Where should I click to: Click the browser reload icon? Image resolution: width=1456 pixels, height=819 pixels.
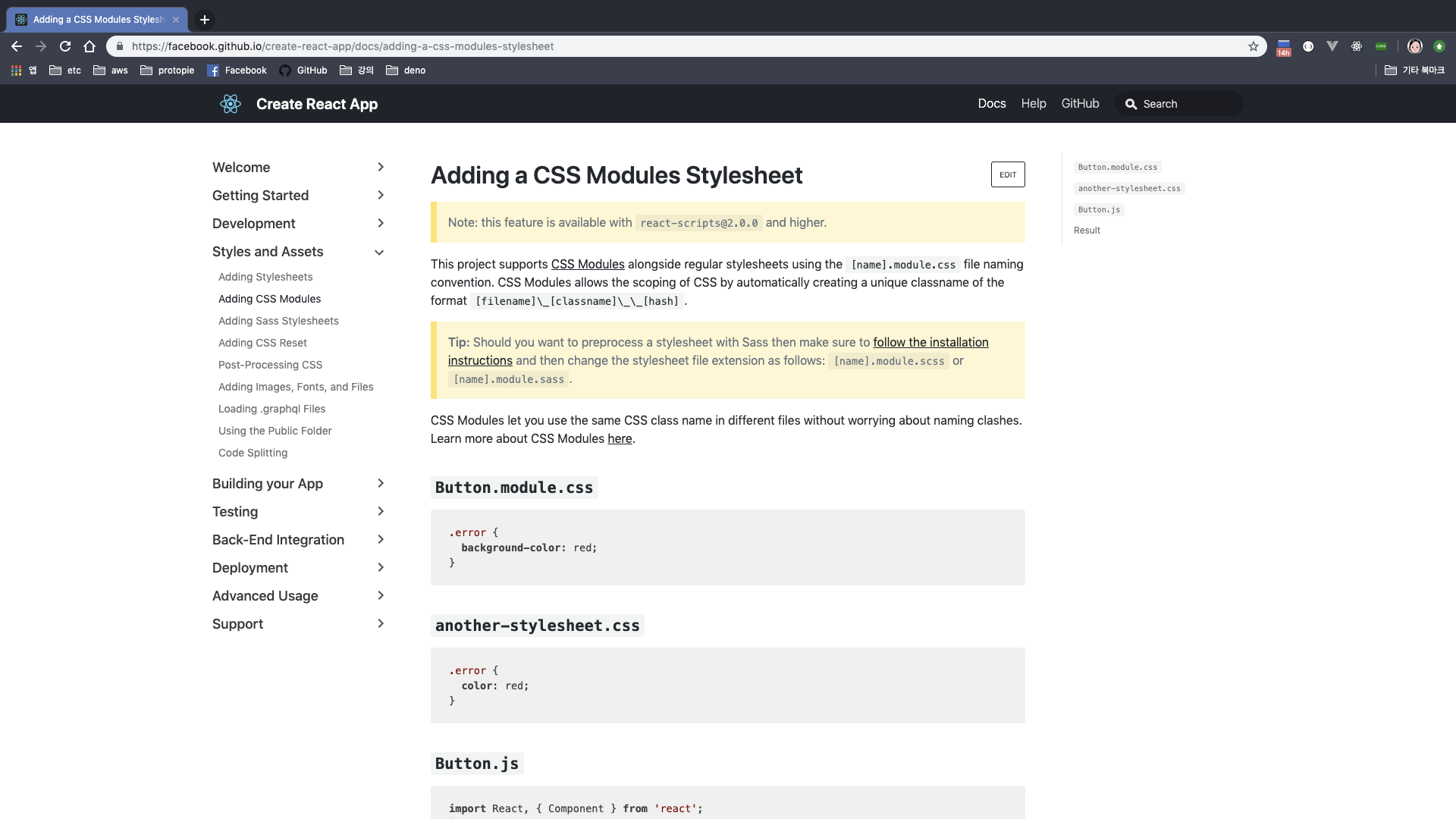[x=65, y=46]
